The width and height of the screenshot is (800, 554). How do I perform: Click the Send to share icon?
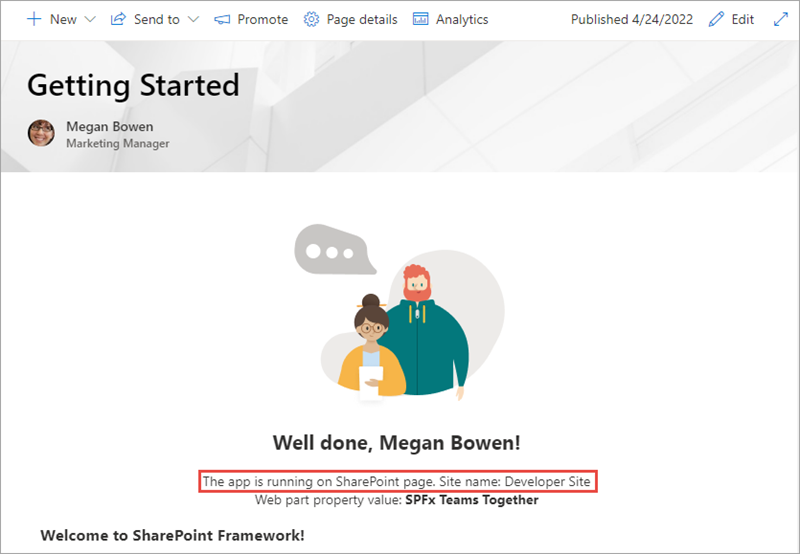(118, 19)
